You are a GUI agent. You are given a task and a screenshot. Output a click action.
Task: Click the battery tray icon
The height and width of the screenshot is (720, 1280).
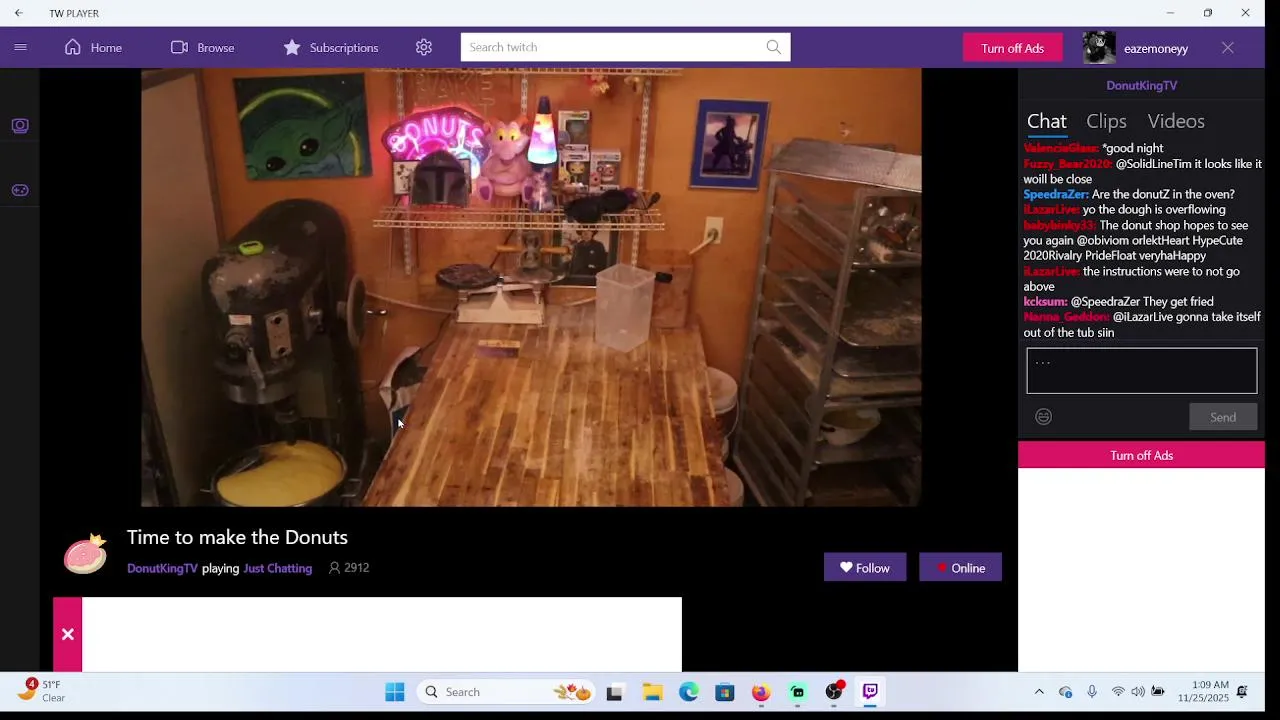[1158, 692]
